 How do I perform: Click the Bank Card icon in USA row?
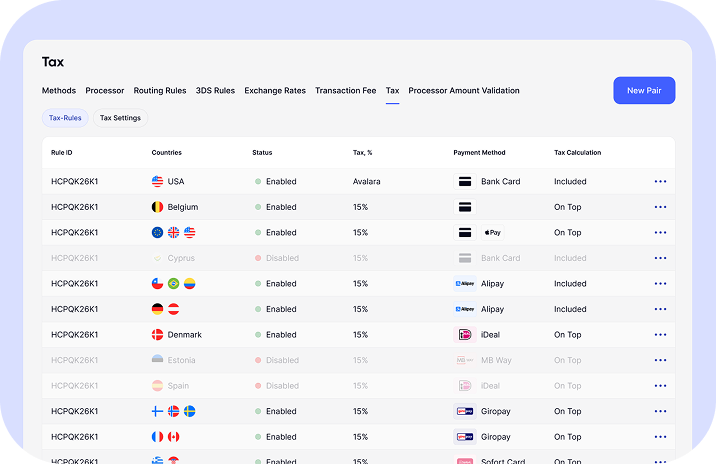pyautogui.click(x=465, y=181)
